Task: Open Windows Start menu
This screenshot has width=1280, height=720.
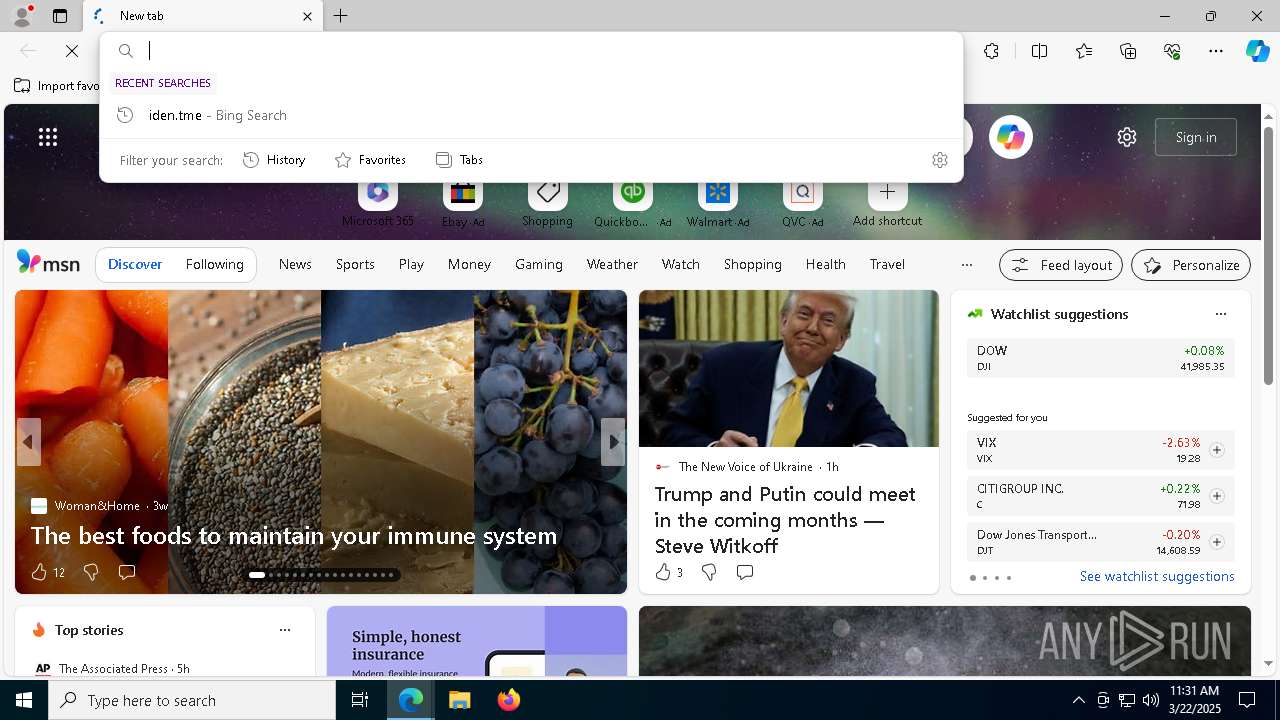Action: pos(24,700)
